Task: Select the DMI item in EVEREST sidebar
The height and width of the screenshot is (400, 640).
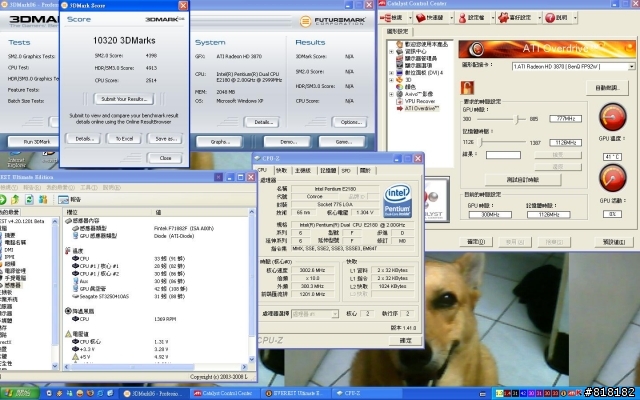Action: (x=7, y=249)
